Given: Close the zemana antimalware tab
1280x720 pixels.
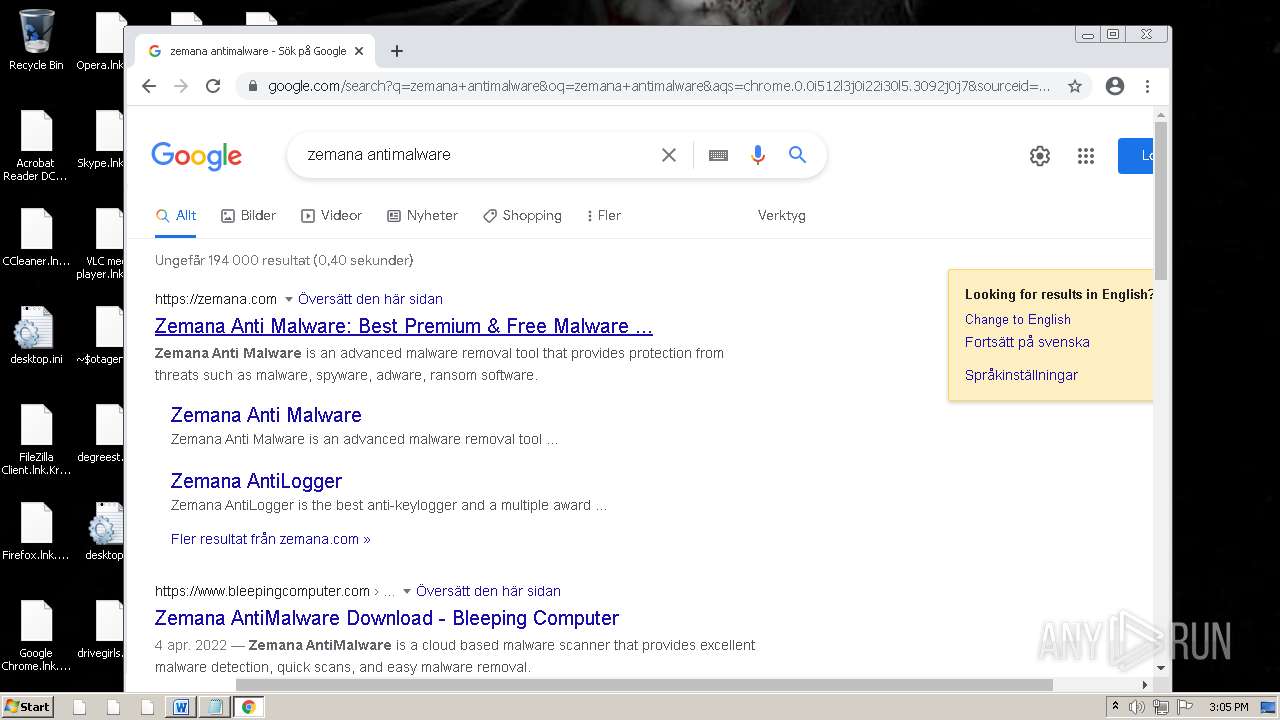Looking at the screenshot, I should (359, 51).
